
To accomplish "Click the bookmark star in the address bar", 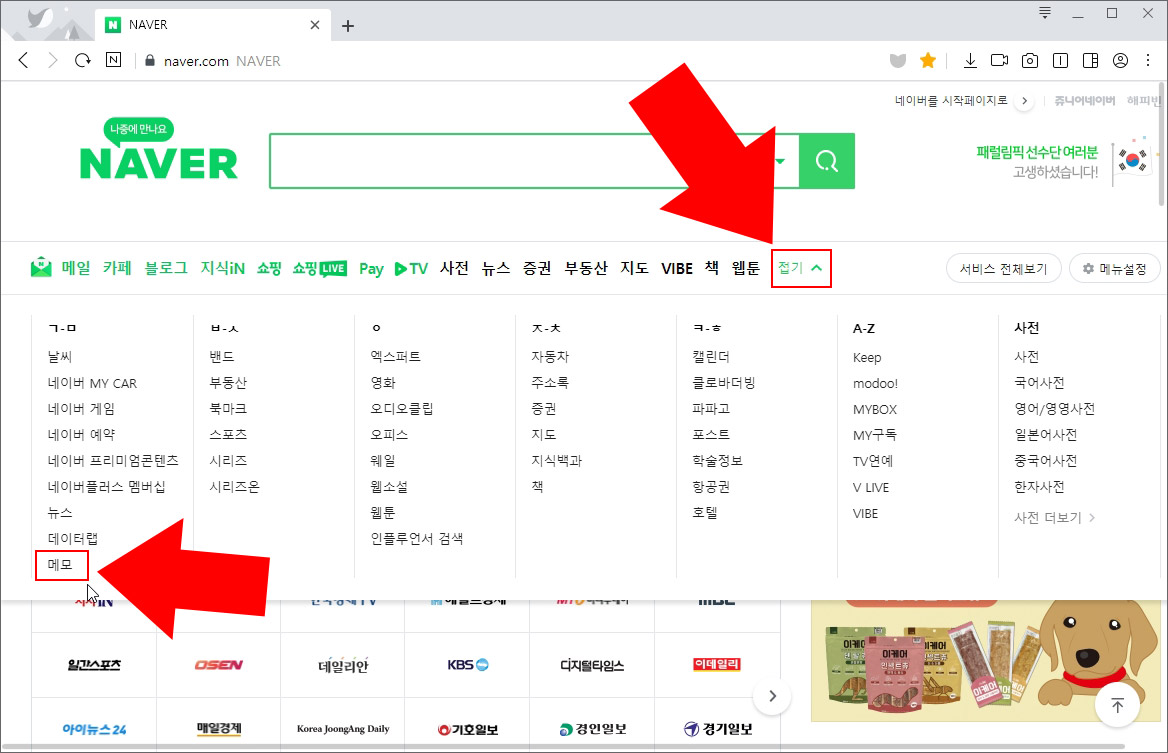I will pyautogui.click(x=927, y=60).
